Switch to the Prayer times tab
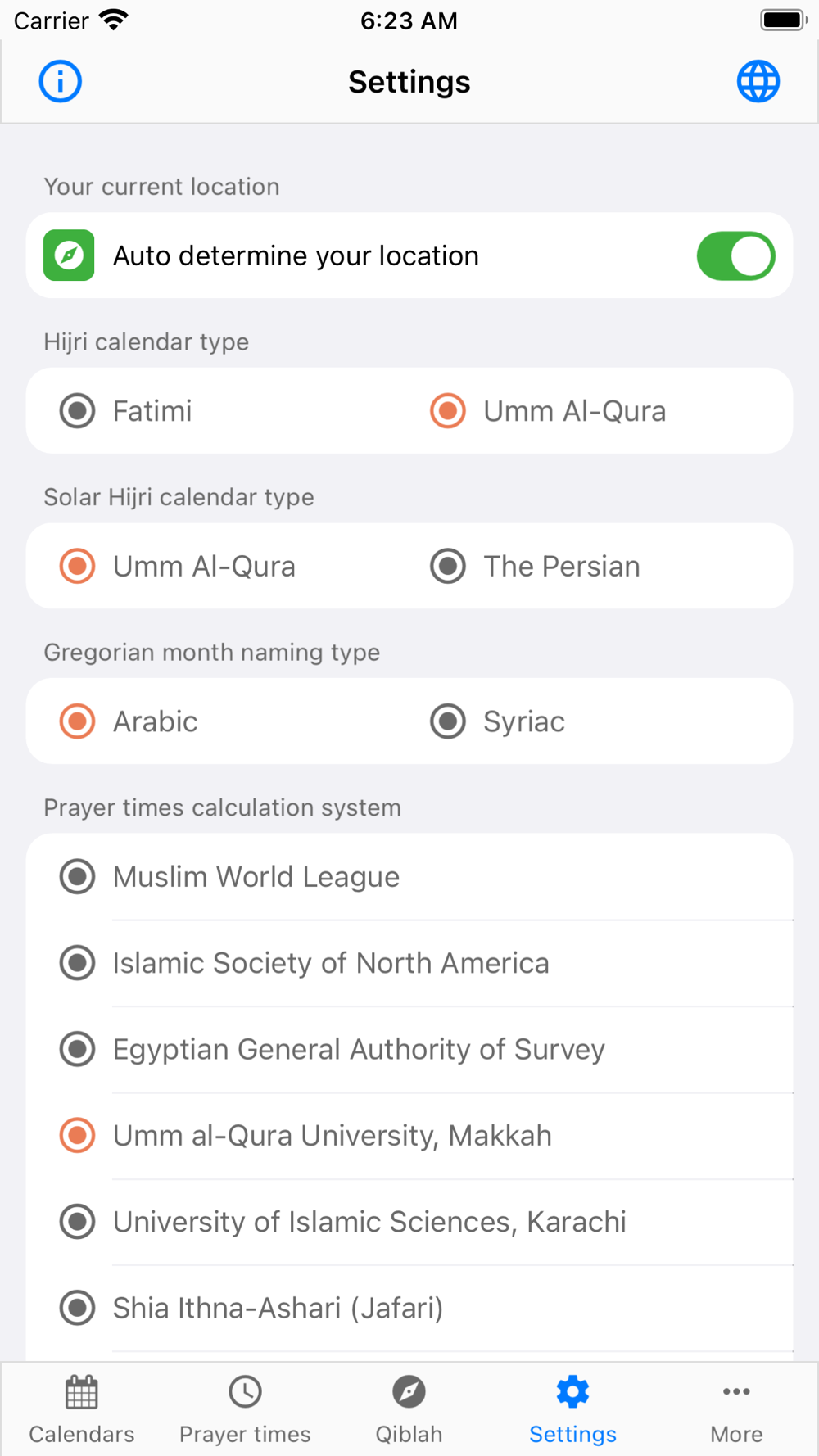Screen dimensions: 819x1456 pos(245,1410)
